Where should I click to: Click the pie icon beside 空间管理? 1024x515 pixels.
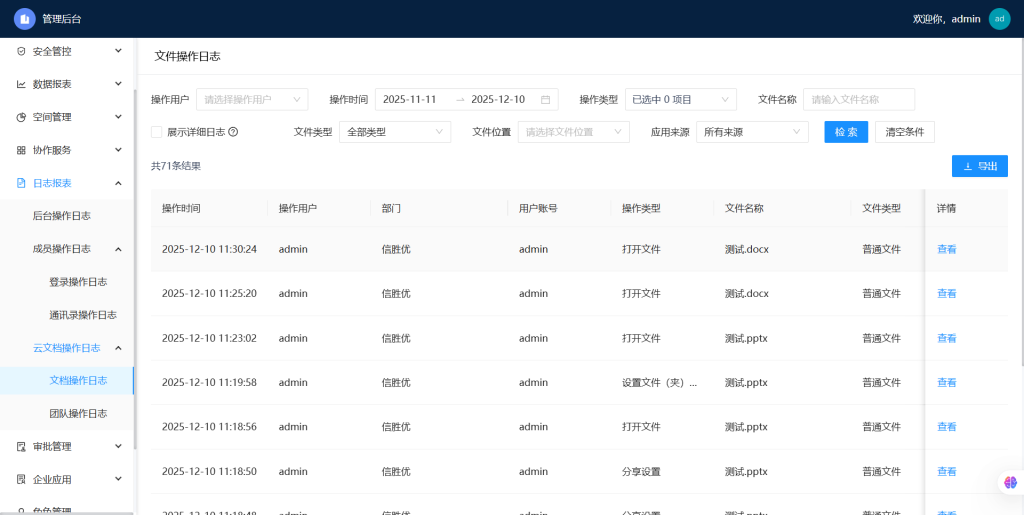click(x=21, y=117)
